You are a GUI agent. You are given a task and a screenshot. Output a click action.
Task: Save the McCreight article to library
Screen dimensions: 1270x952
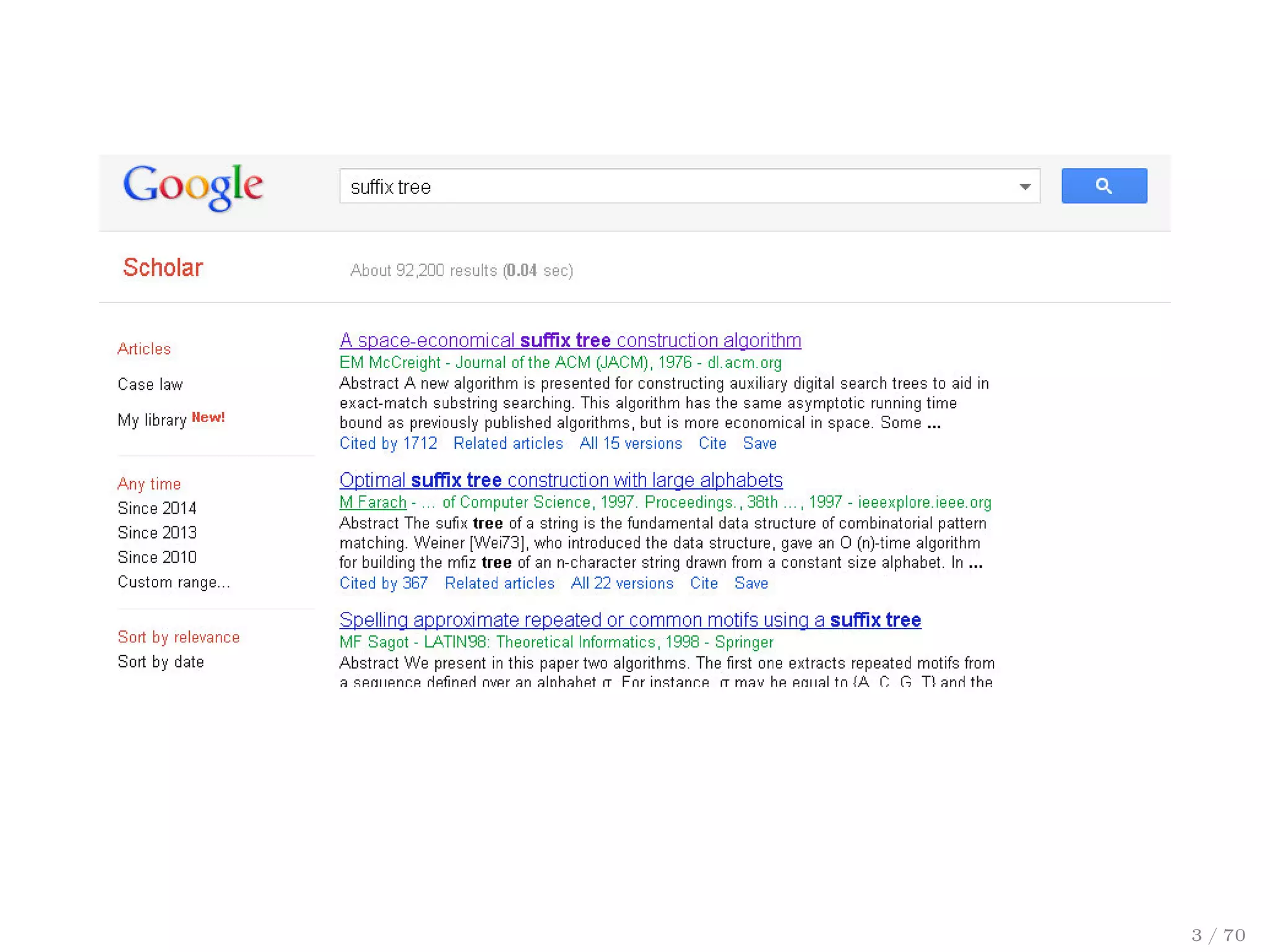point(760,444)
